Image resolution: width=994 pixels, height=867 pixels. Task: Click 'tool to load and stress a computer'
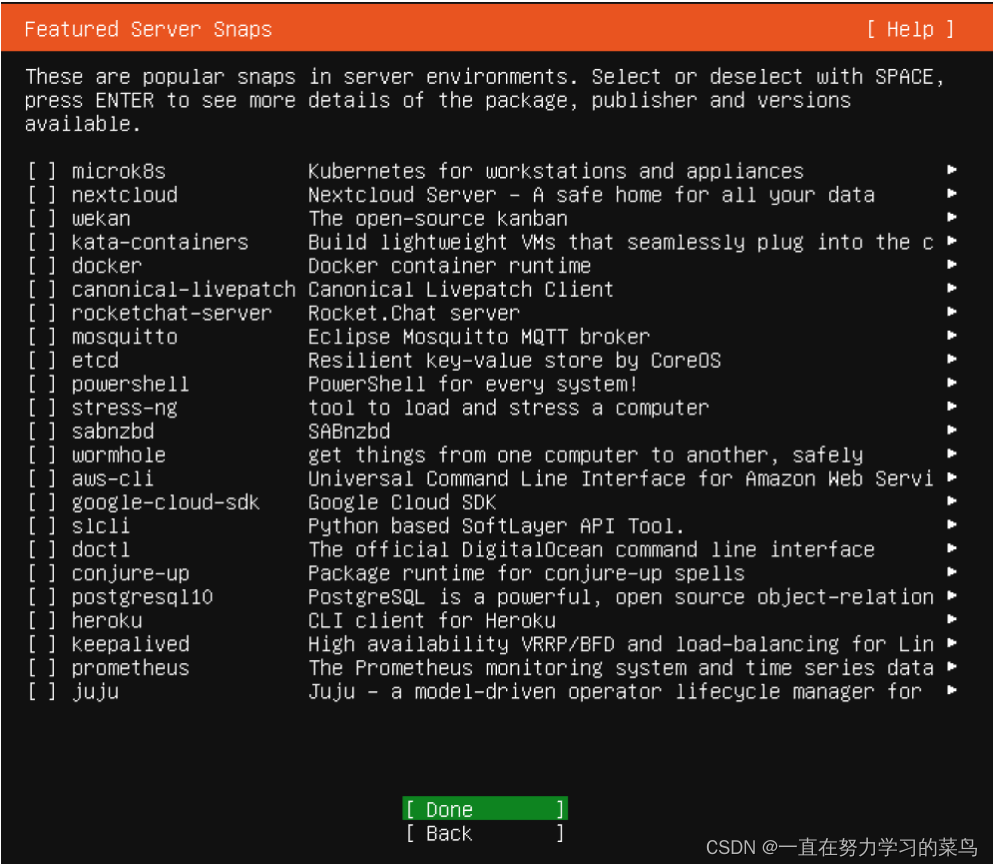pyautogui.click(x=508, y=408)
